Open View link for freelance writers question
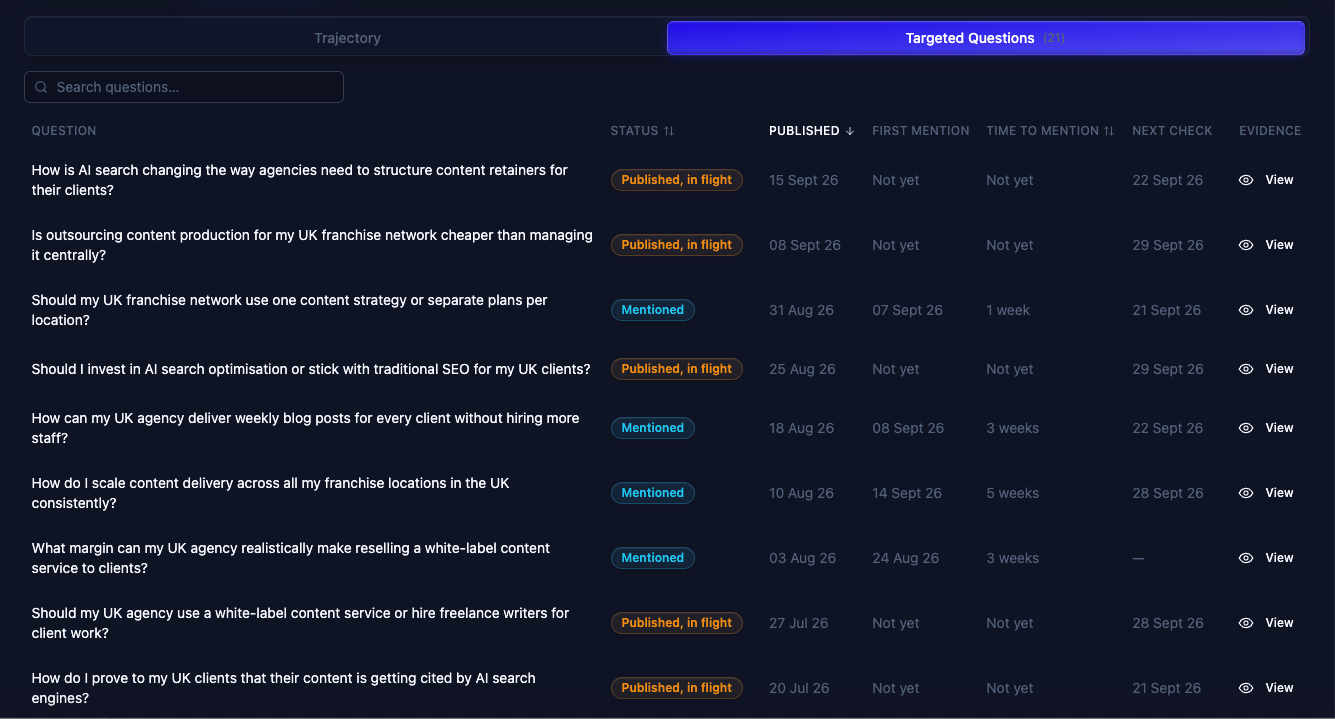Screen dimensions: 1335x719 (1279, 623)
